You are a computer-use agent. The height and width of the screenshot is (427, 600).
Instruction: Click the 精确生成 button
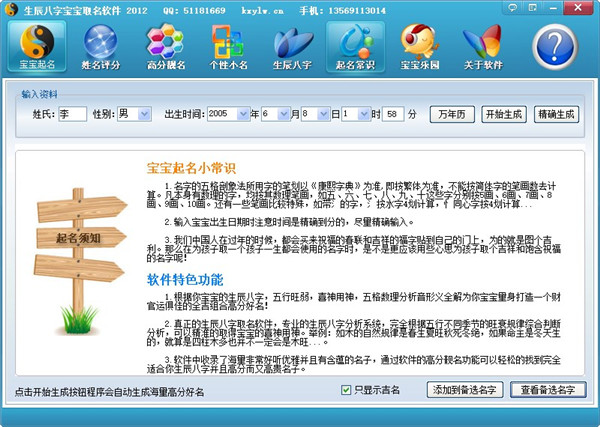coord(556,114)
